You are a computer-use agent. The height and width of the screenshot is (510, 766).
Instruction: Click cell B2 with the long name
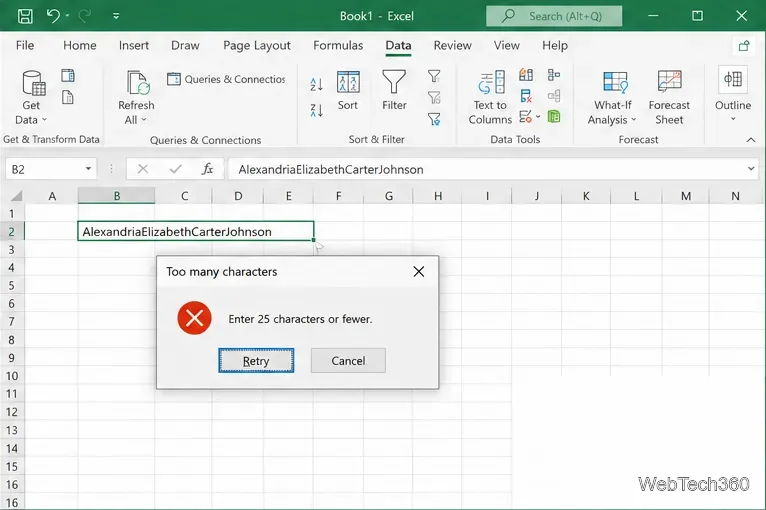195,232
